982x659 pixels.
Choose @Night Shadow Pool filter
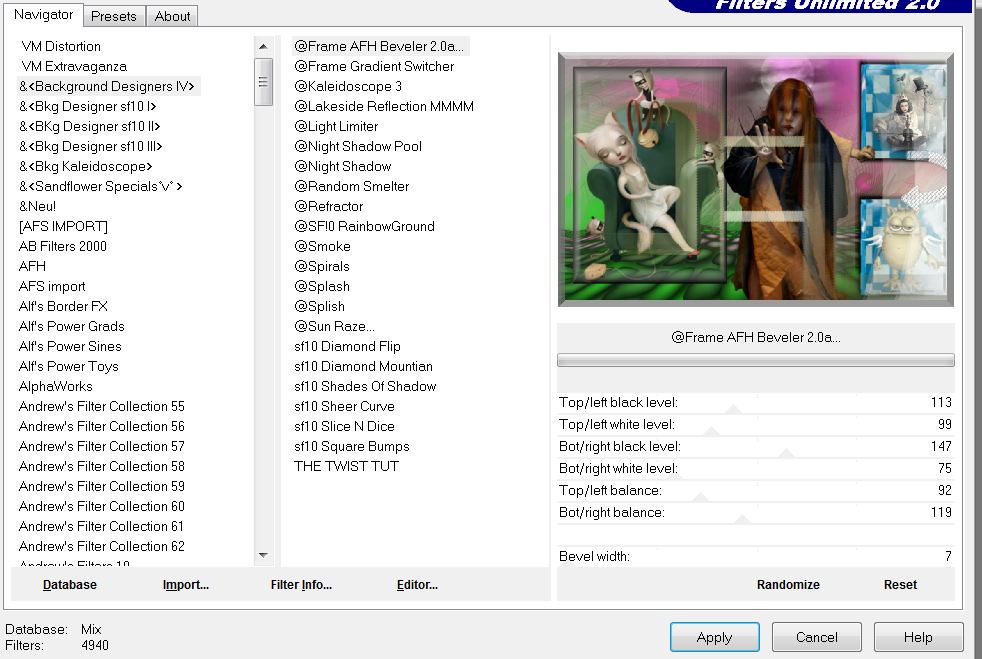tap(358, 147)
